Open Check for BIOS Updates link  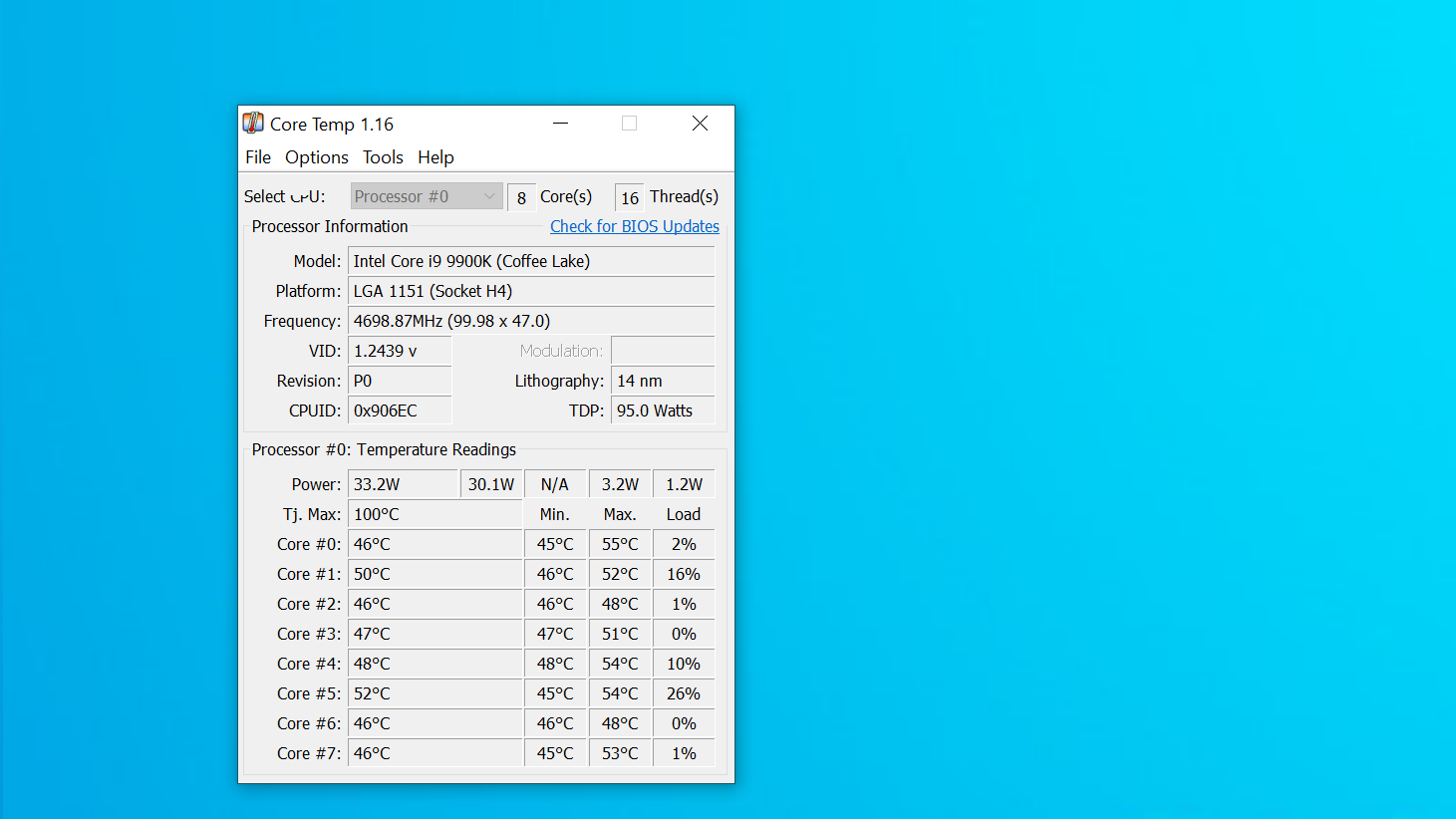click(634, 226)
